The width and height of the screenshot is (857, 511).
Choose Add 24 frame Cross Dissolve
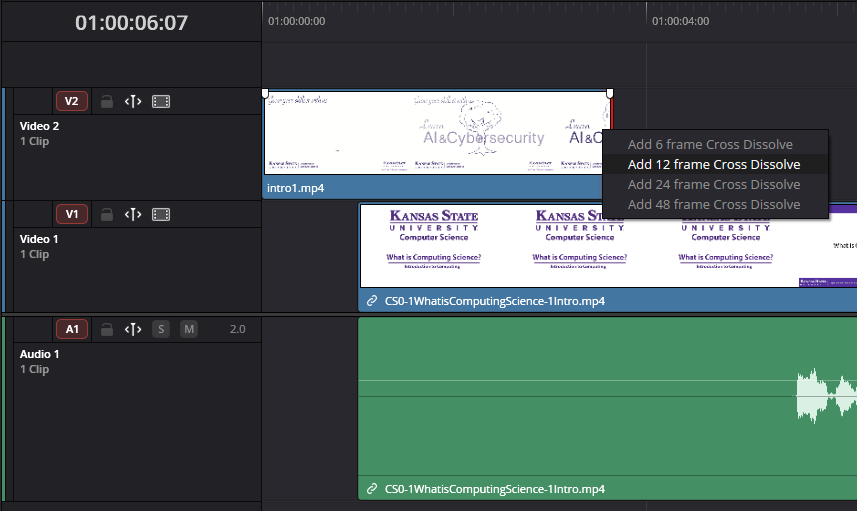(715, 184)
